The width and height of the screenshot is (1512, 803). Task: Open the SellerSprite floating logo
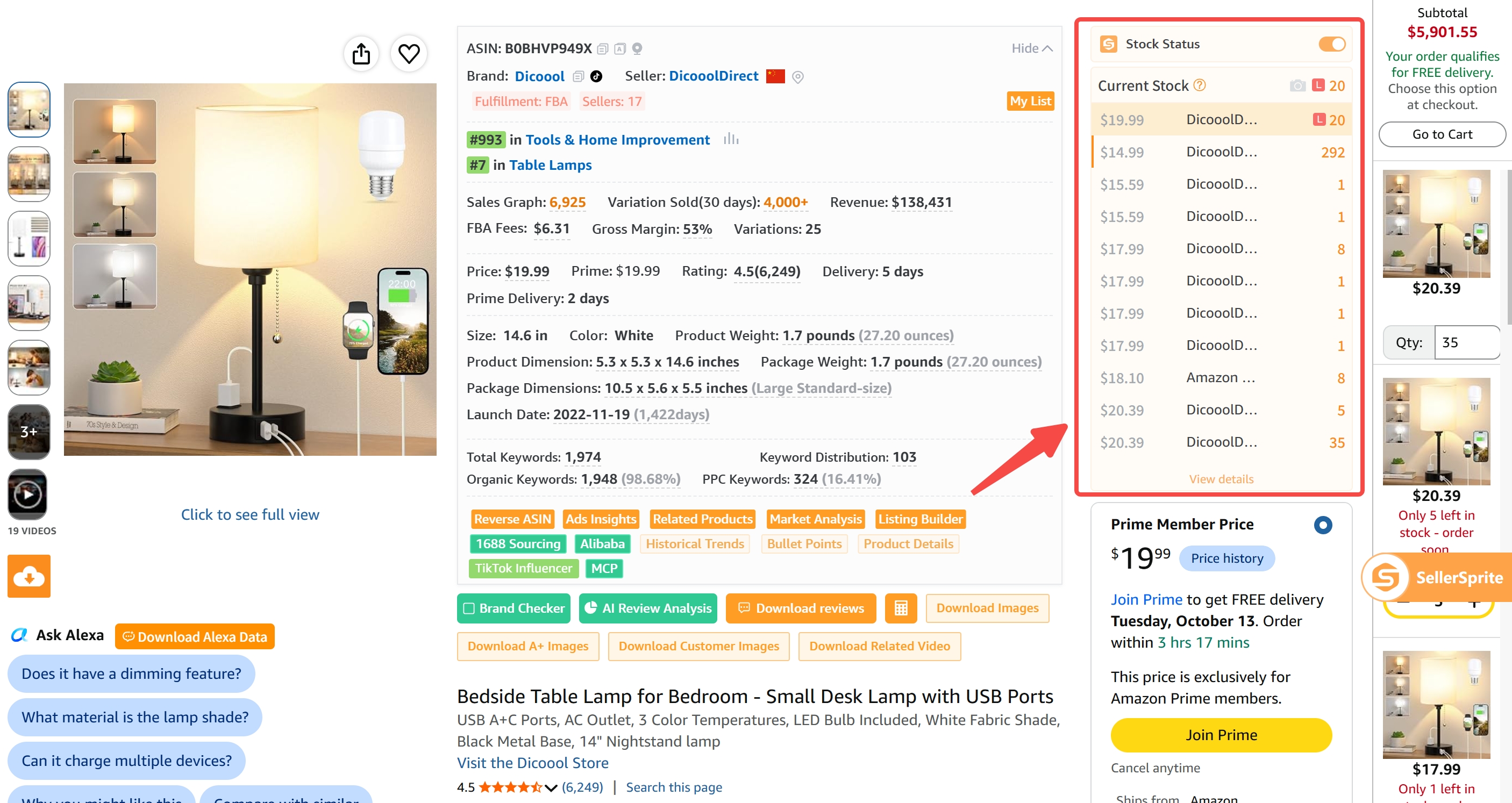pos(1386,577)
